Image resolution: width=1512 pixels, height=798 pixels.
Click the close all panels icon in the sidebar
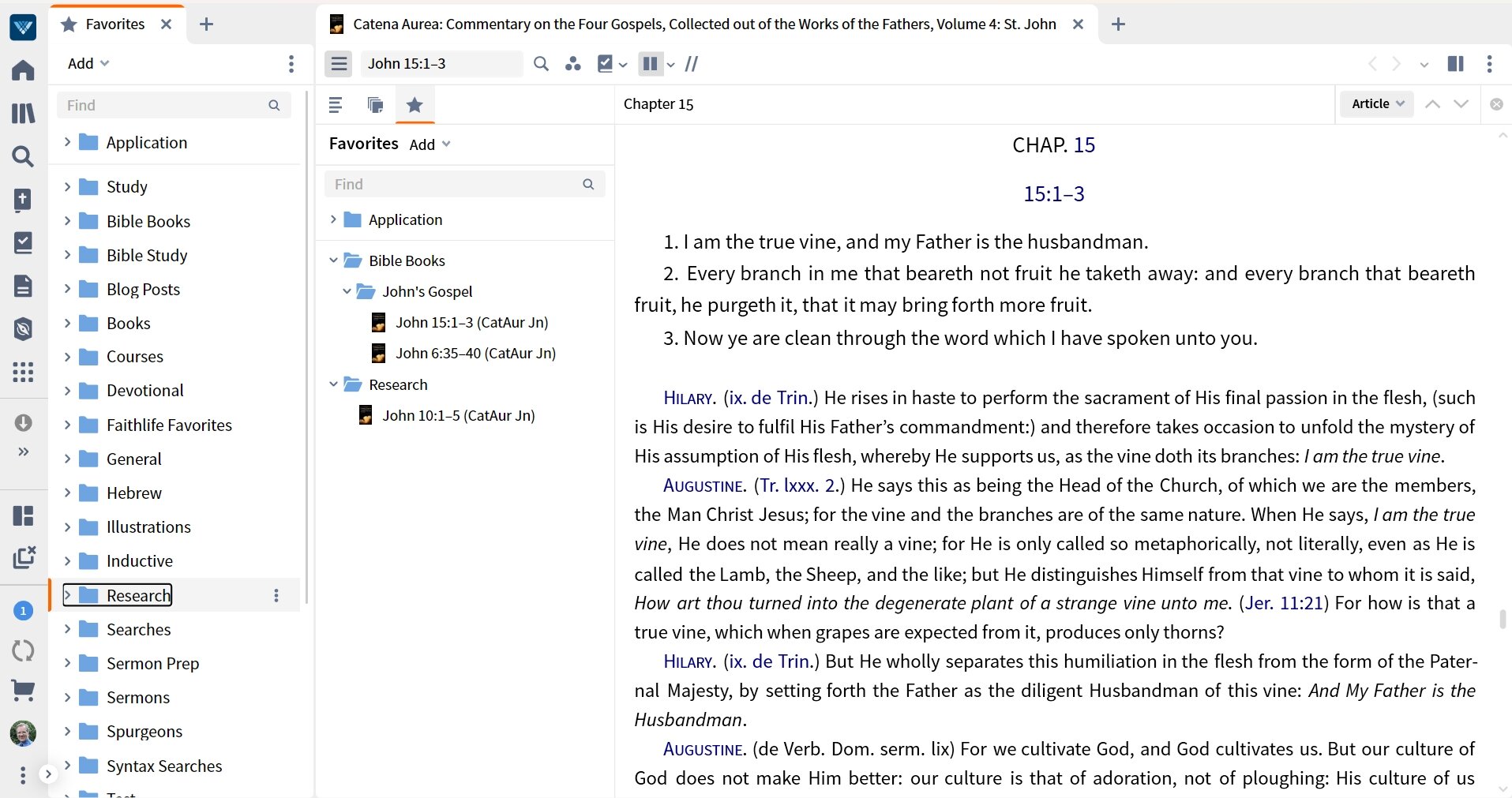[24, 557]
